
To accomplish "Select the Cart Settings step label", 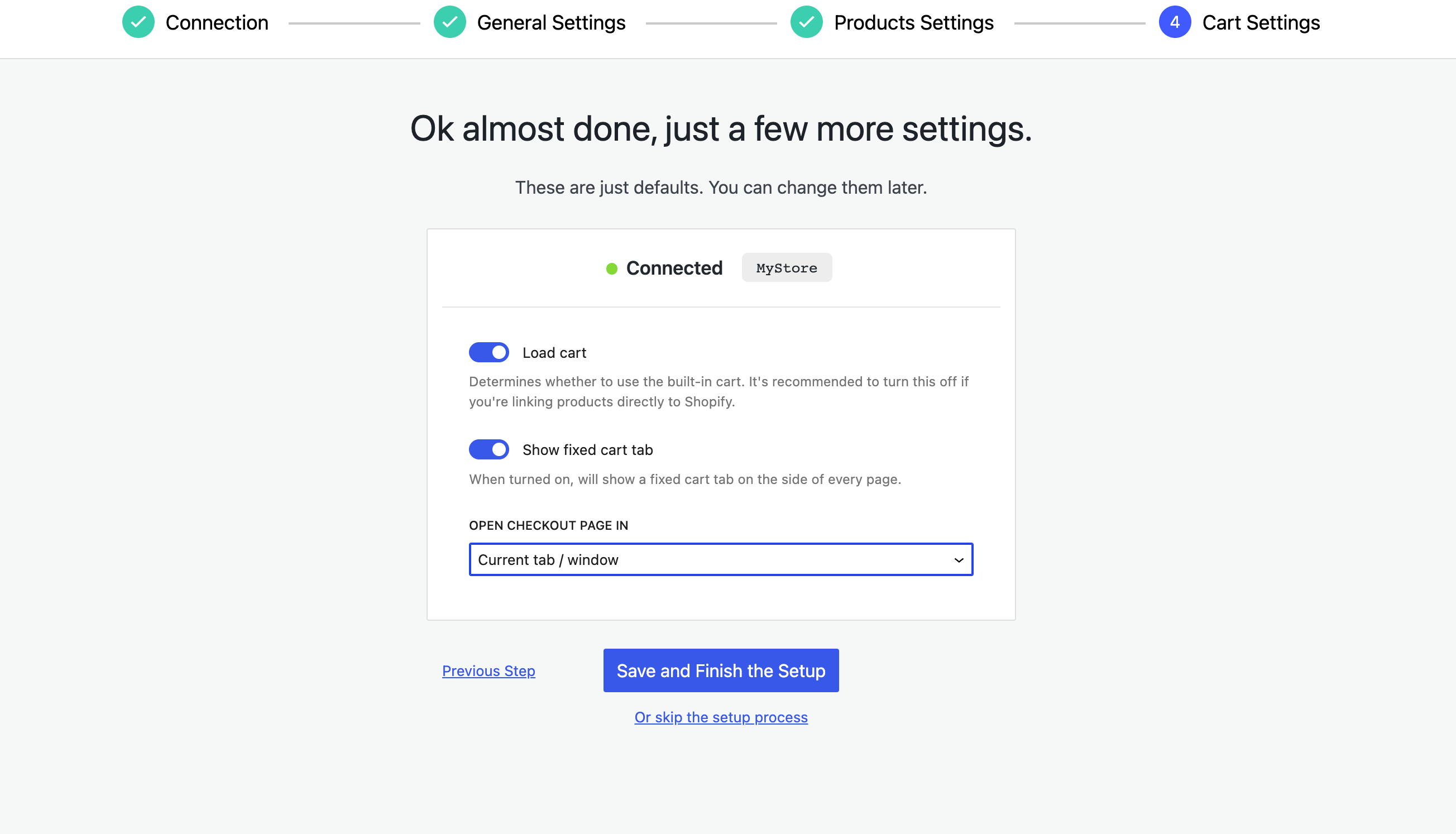I will tap(1261, 23).
